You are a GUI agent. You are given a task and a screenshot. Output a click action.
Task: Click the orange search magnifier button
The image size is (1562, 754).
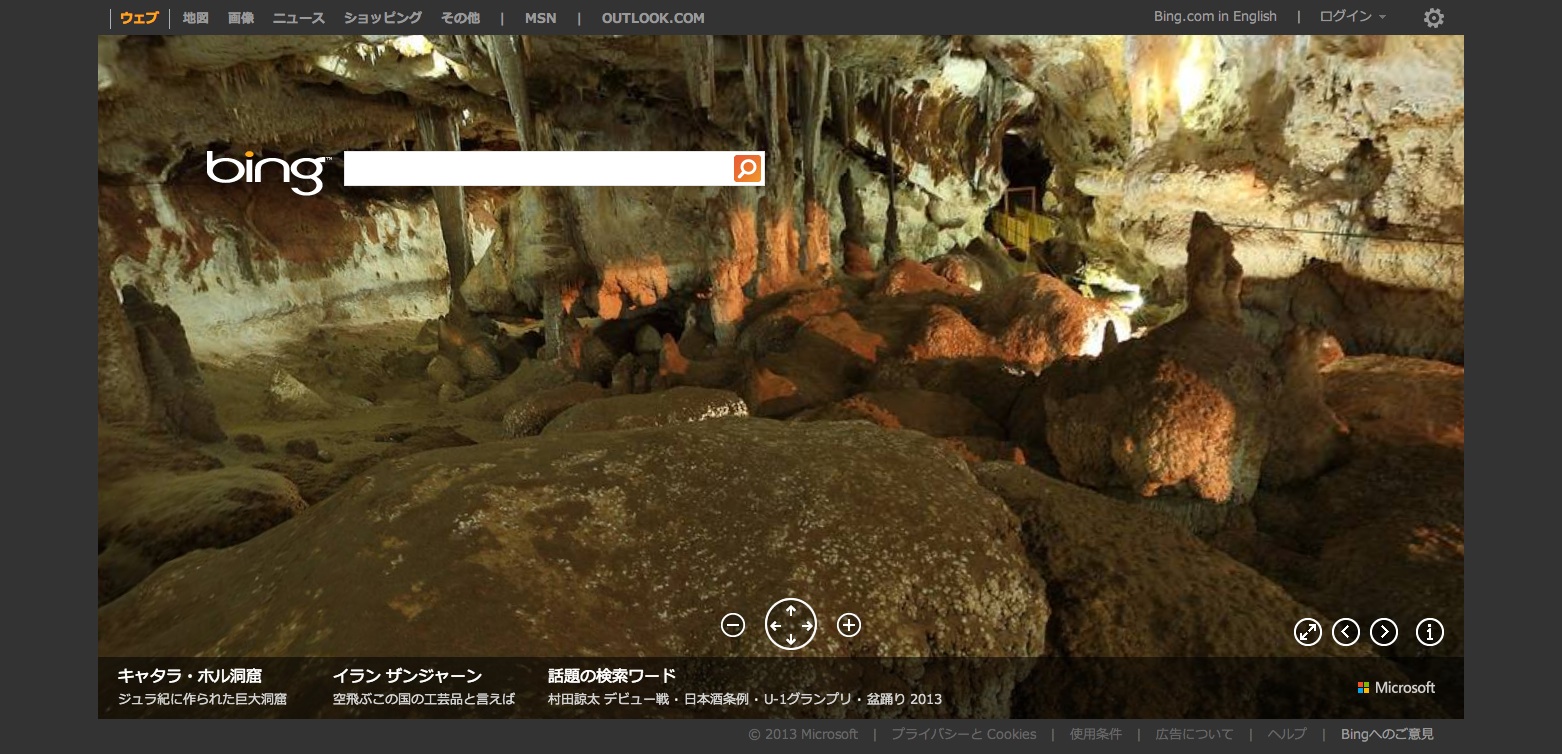[x=747, y=168]
